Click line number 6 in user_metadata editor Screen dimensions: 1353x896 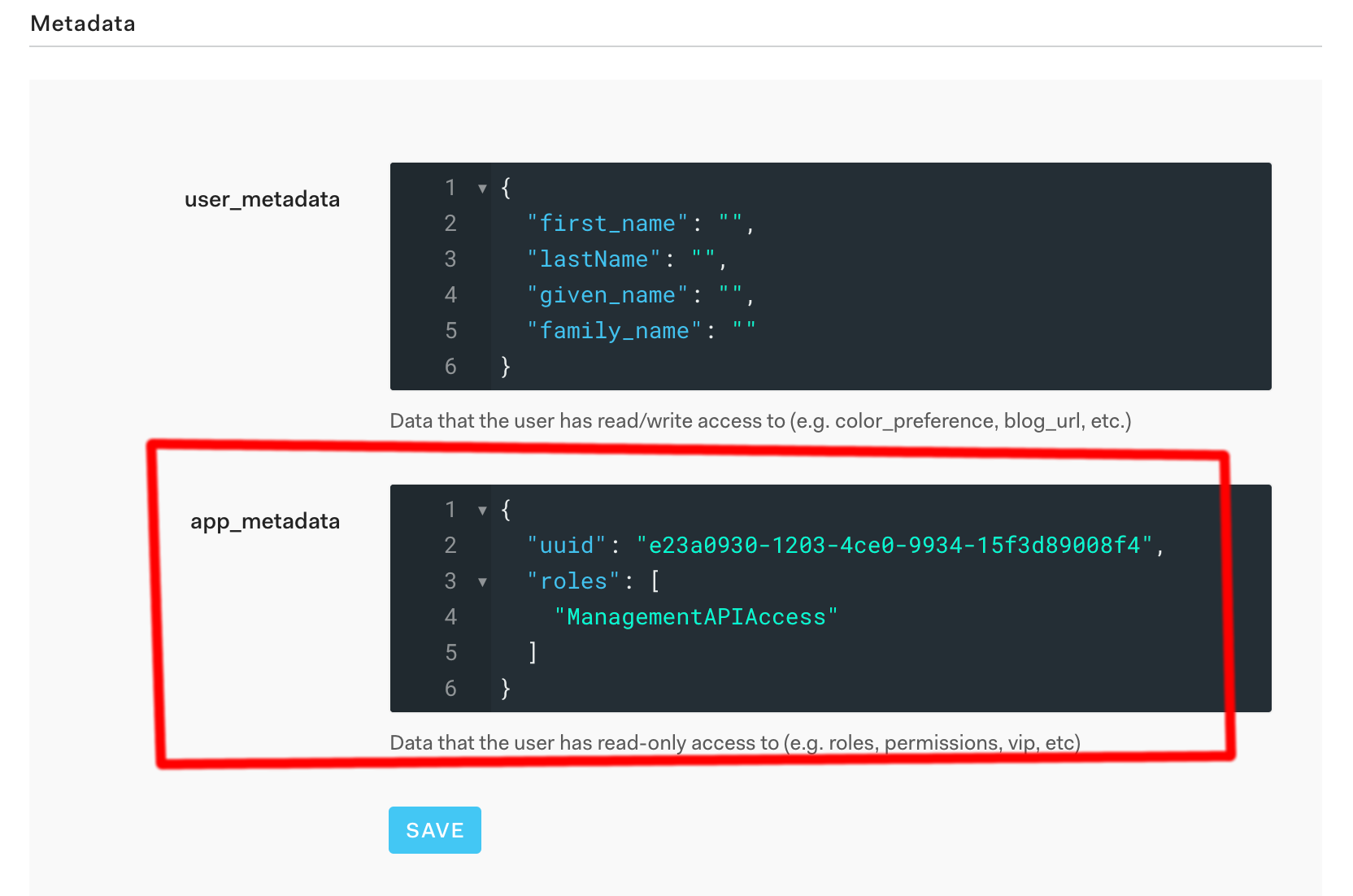pos(450,367)
